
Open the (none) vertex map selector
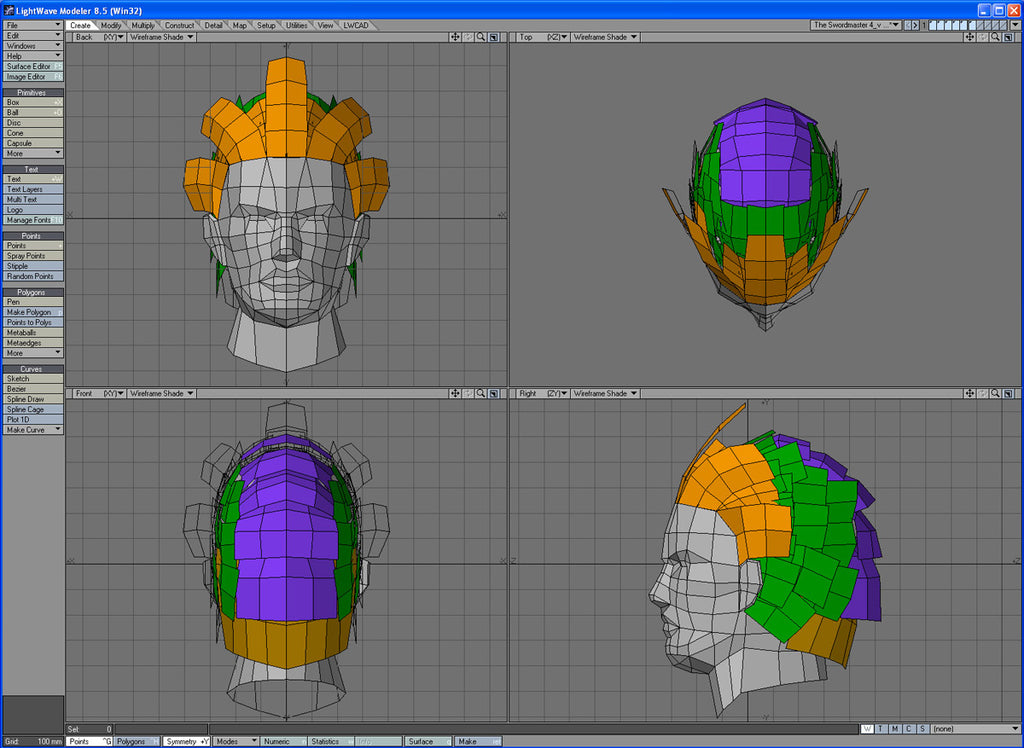(x=975, y=729)
